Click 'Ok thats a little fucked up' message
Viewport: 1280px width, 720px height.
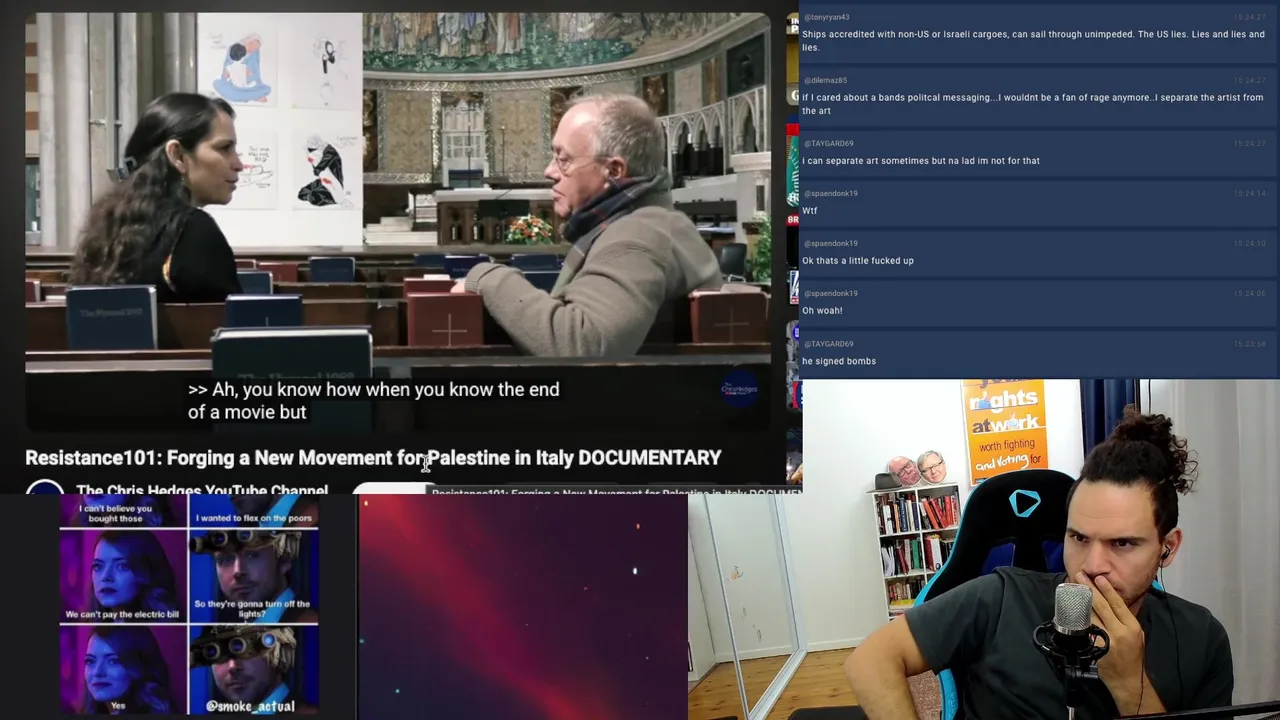tap(858, 260)
